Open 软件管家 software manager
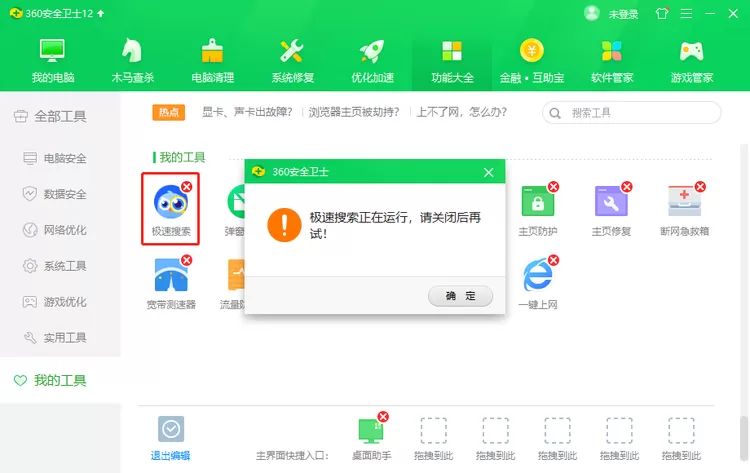Viewport: 750px width, 473px height. tap(612, 61)
